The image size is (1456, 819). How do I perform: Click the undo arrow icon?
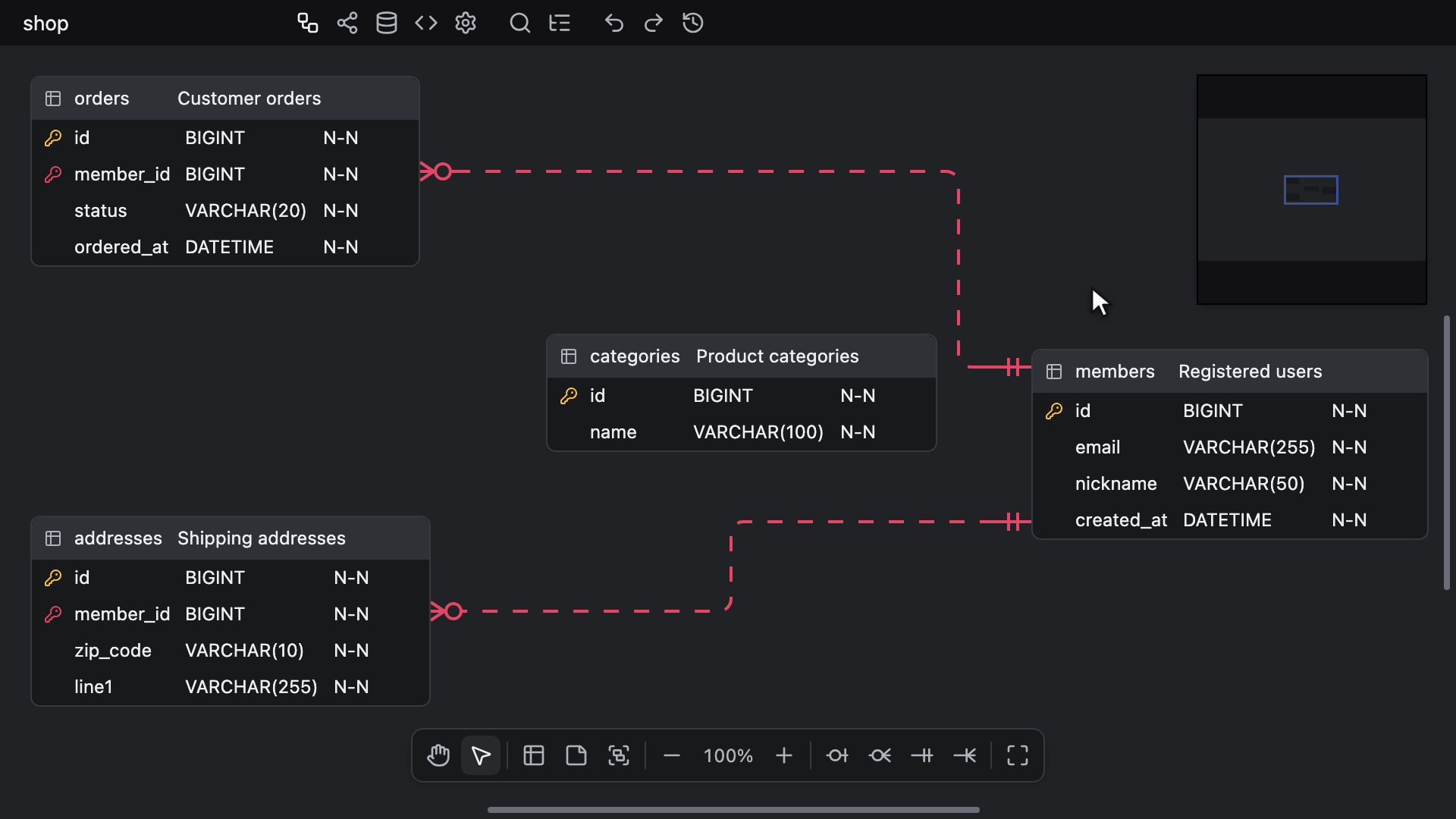[614, 23]
